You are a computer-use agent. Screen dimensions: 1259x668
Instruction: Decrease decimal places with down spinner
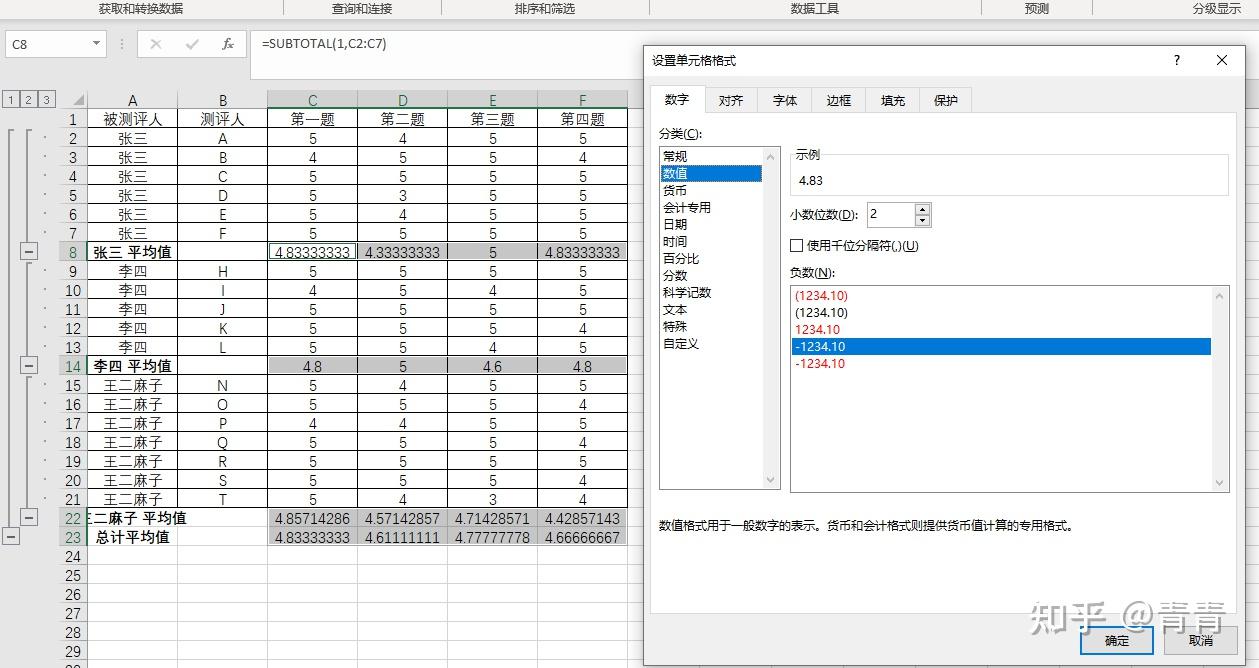[x=922, y=220]
